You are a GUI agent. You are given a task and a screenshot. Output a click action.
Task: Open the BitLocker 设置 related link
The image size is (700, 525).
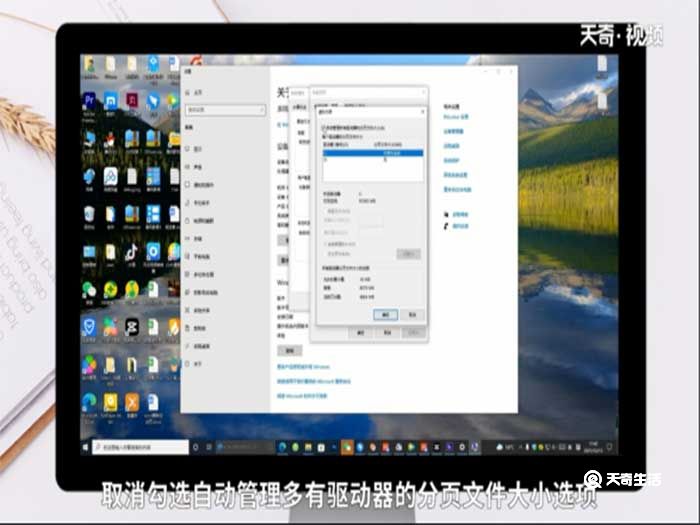click(456, 116)
